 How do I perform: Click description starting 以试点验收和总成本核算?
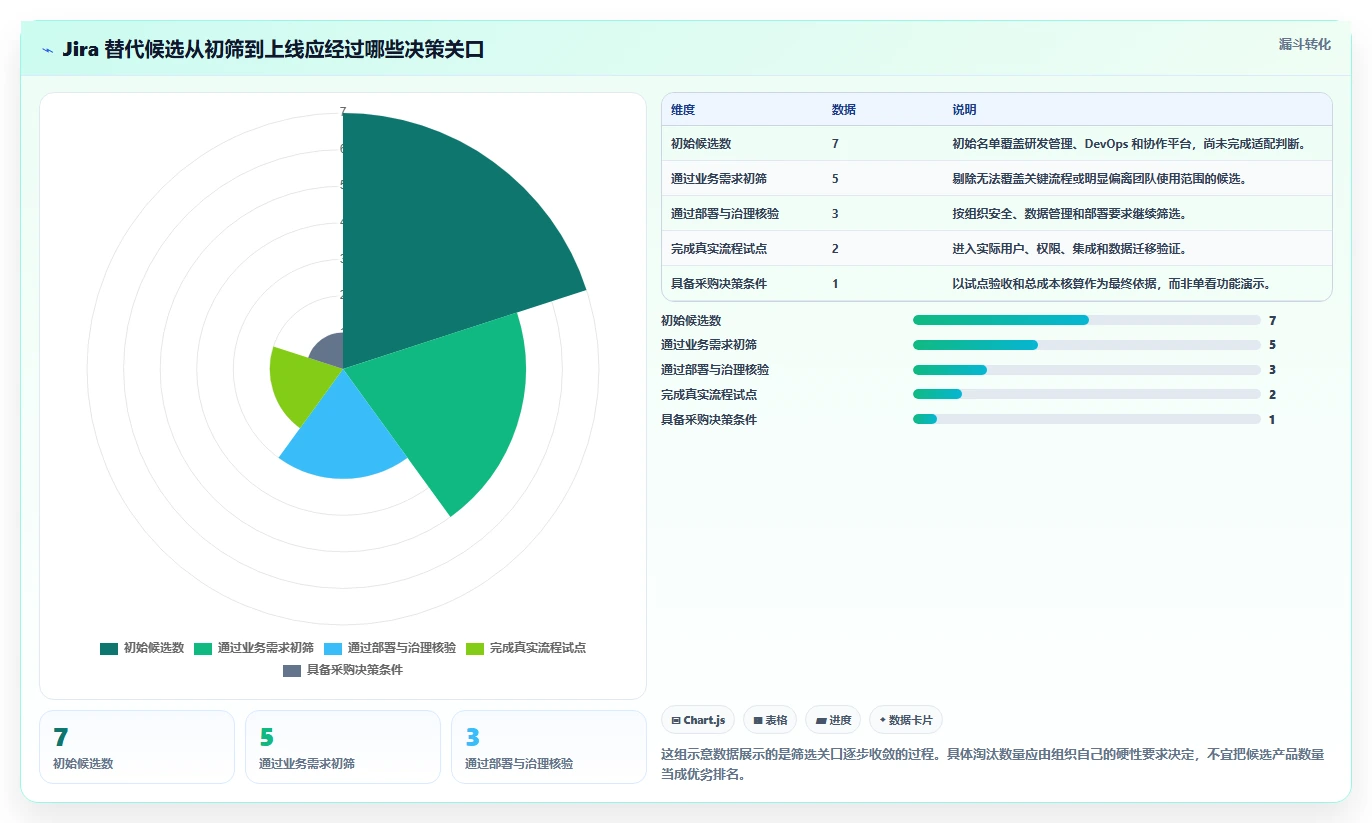[1112, 284]
